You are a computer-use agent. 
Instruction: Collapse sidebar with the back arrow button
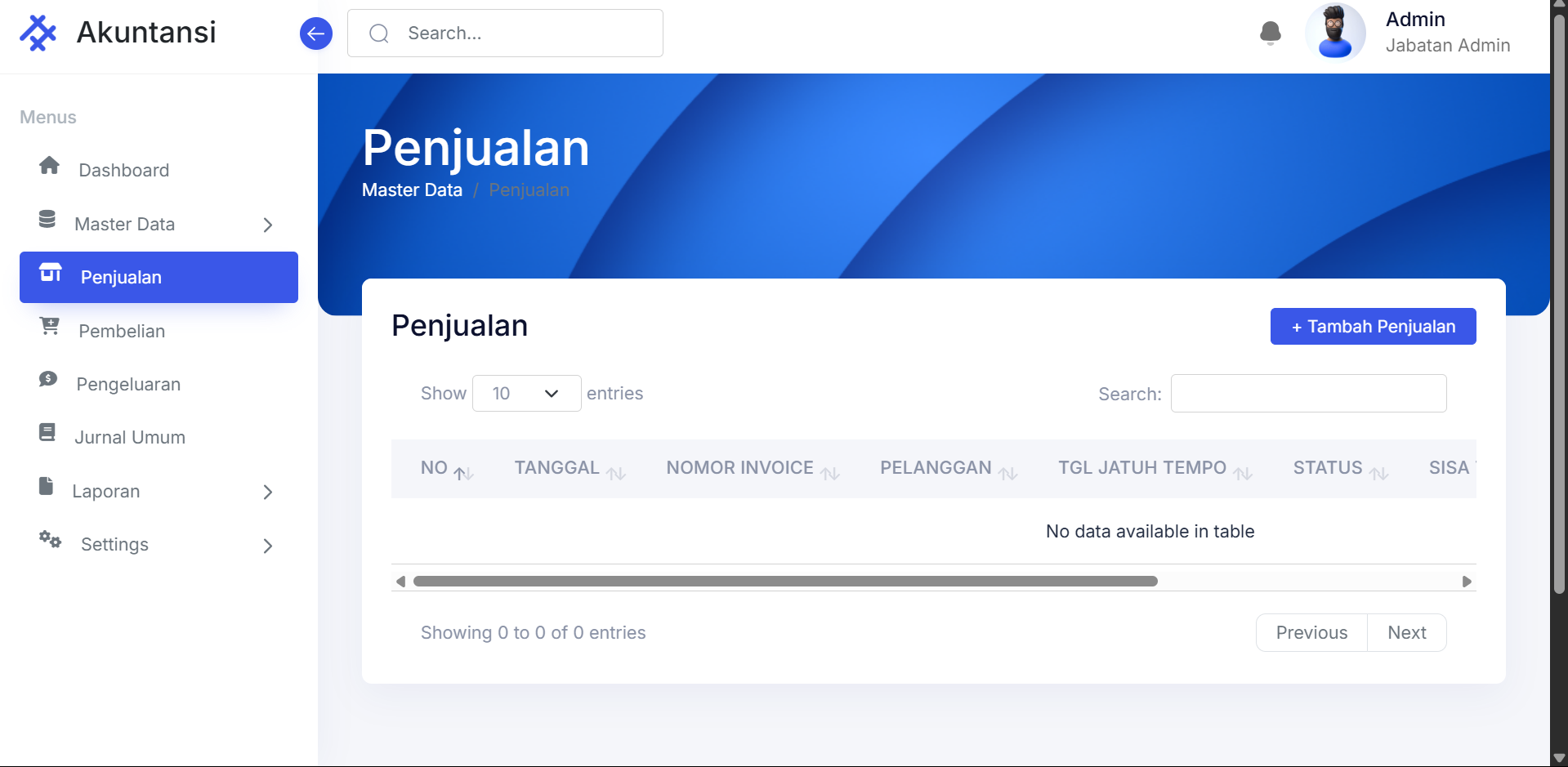(315, 33)
